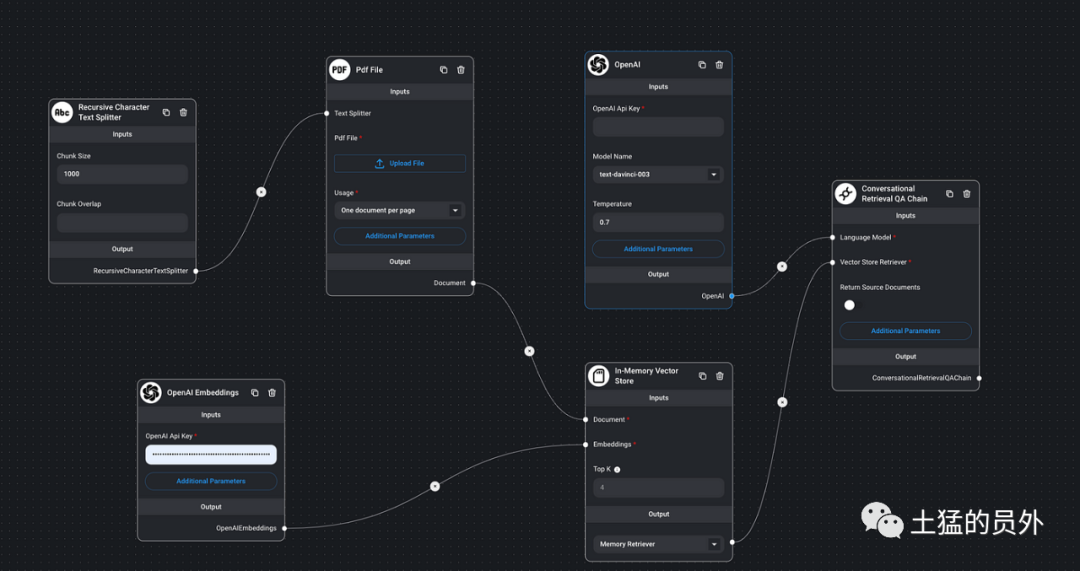Duplicate the OpenAI Embeddings node
Screen dimensions: 1080x571
click(x=255, y=393)
